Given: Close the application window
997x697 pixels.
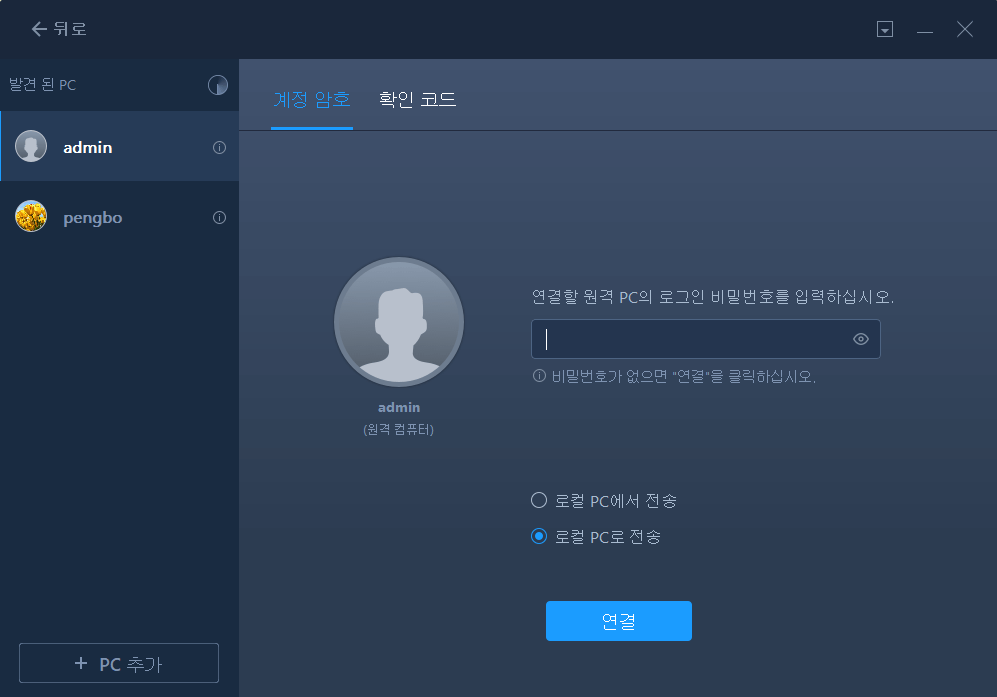Looking at the screenshot, I should click(965, 29).
